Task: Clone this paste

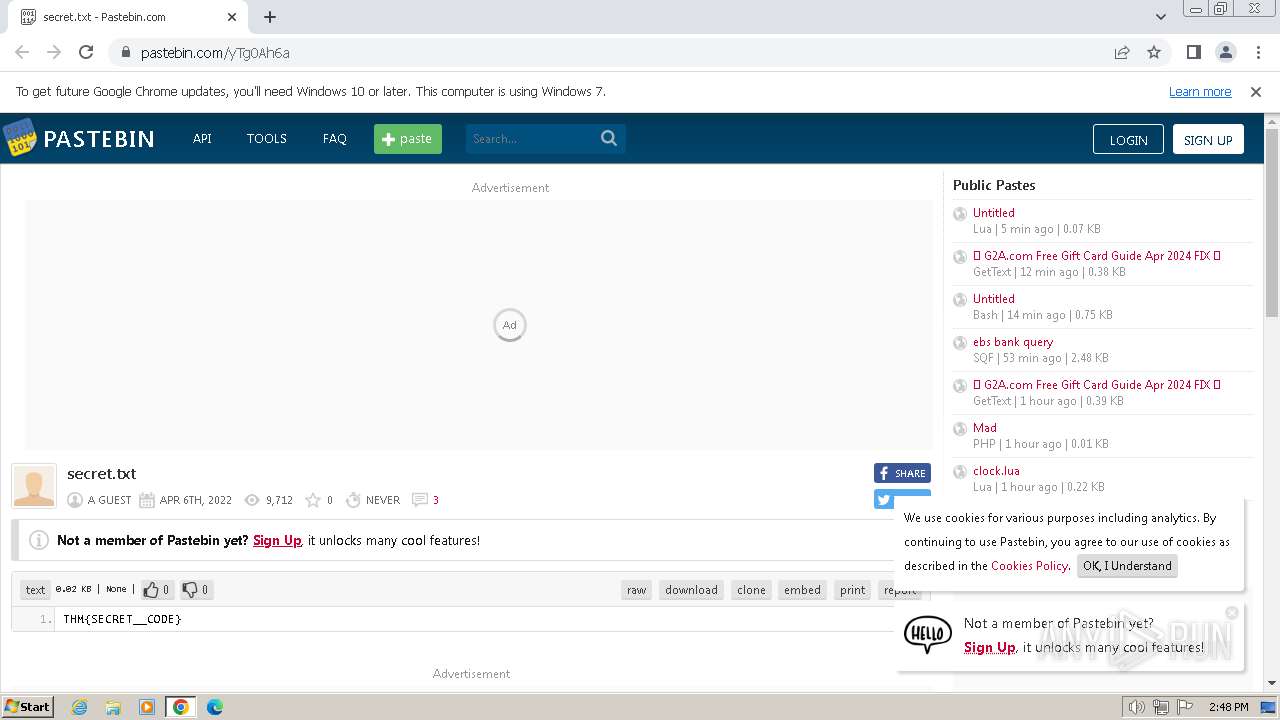Action: coord(751,590)
